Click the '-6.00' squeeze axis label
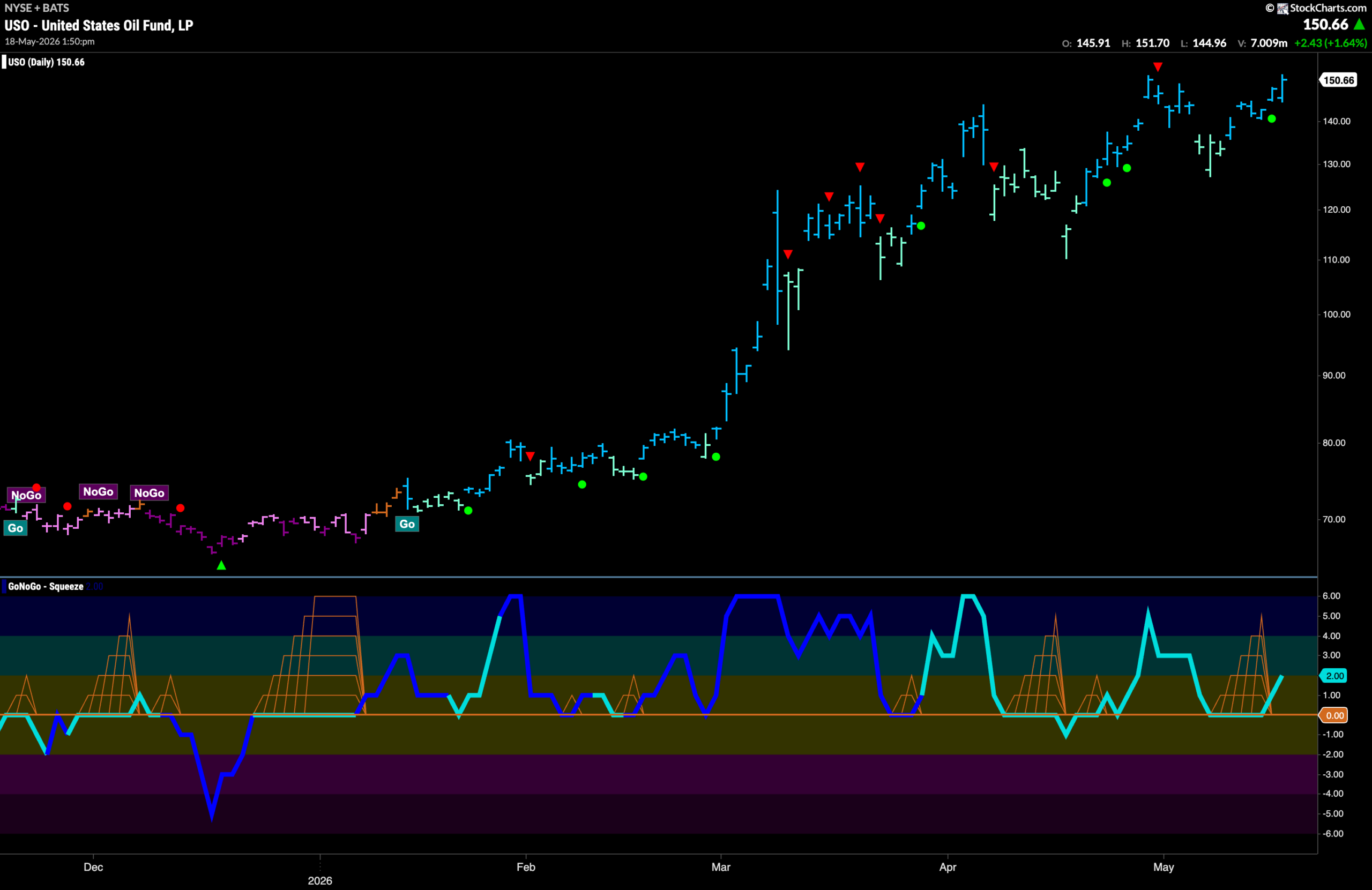Screen dimensions: 1372x890 [1332, 834]
